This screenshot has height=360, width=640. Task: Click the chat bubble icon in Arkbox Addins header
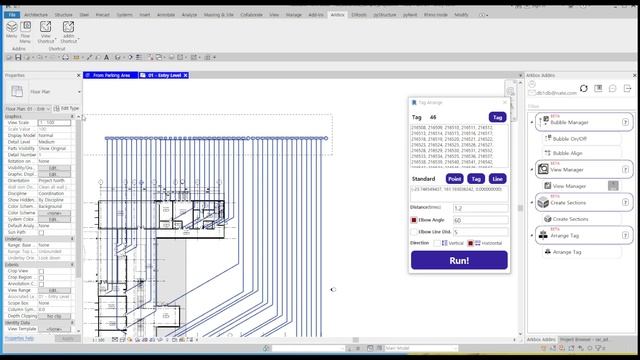pos(613,89)
